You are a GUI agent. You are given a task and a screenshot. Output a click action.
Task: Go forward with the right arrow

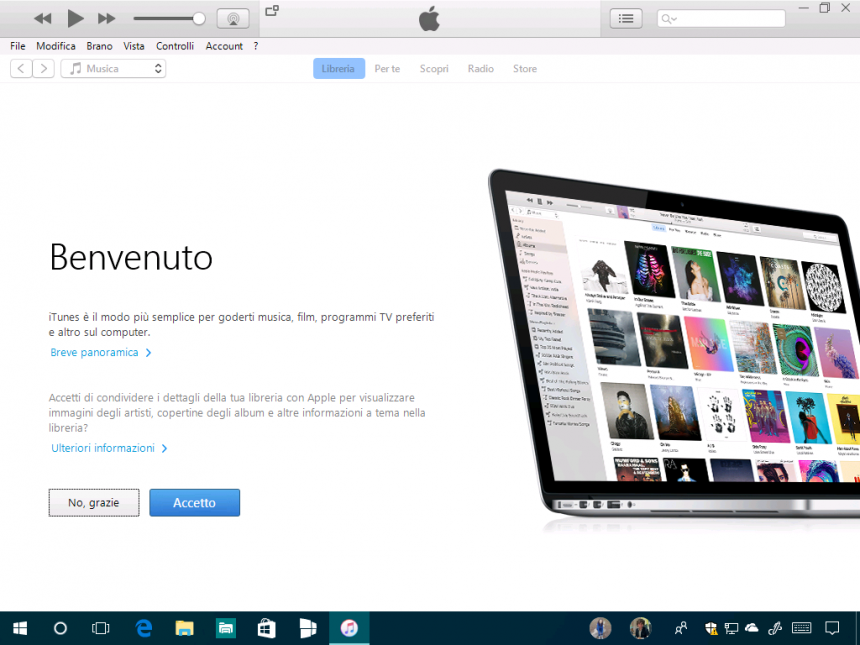pyautogui.click(x=43, y=69)
